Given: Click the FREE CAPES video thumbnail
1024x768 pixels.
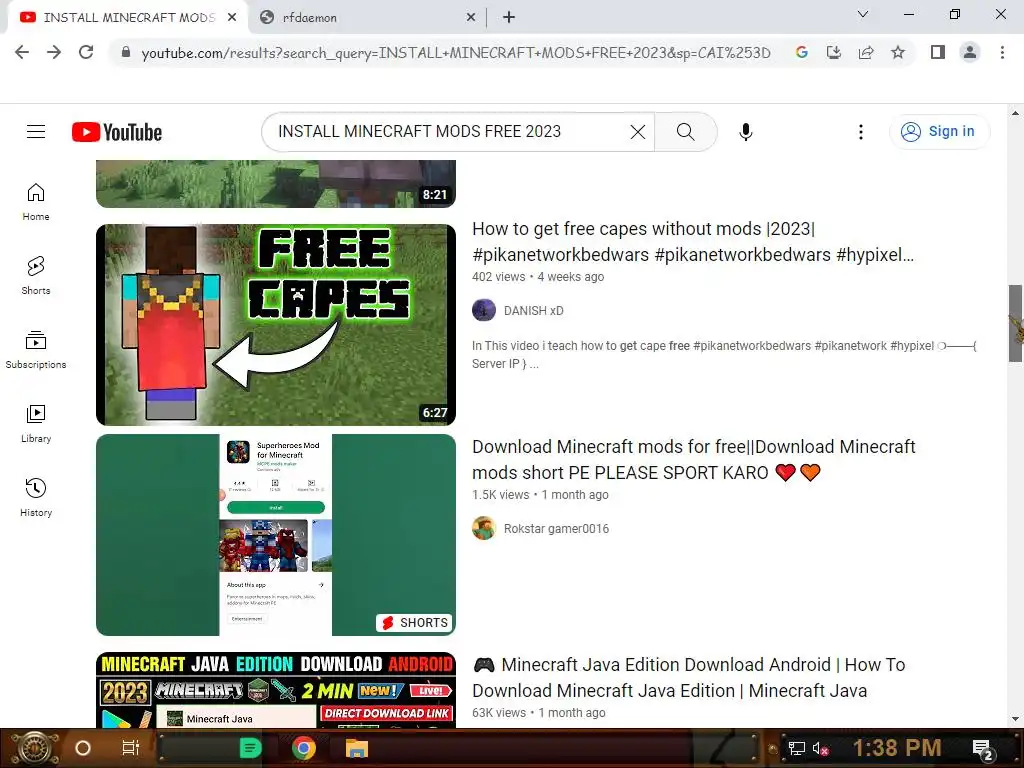Looking at the screenshot, I should [x=276, y=325].
